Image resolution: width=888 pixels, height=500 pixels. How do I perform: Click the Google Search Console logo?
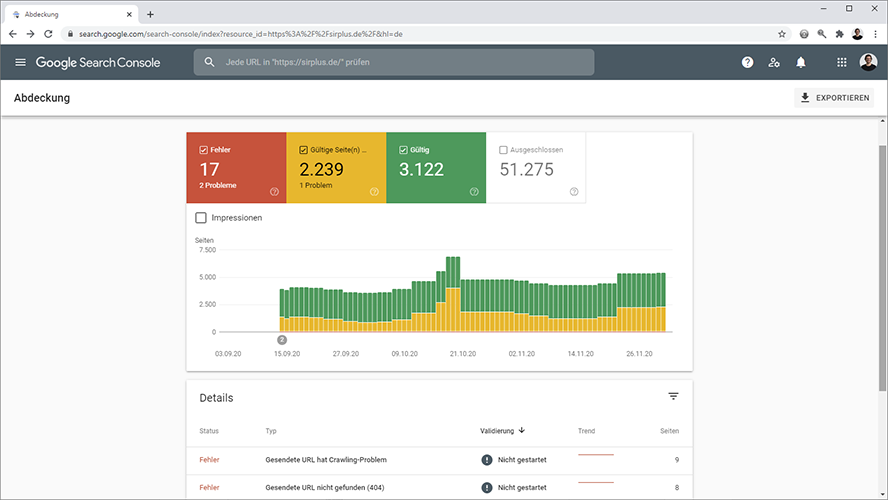coord(98,62)
